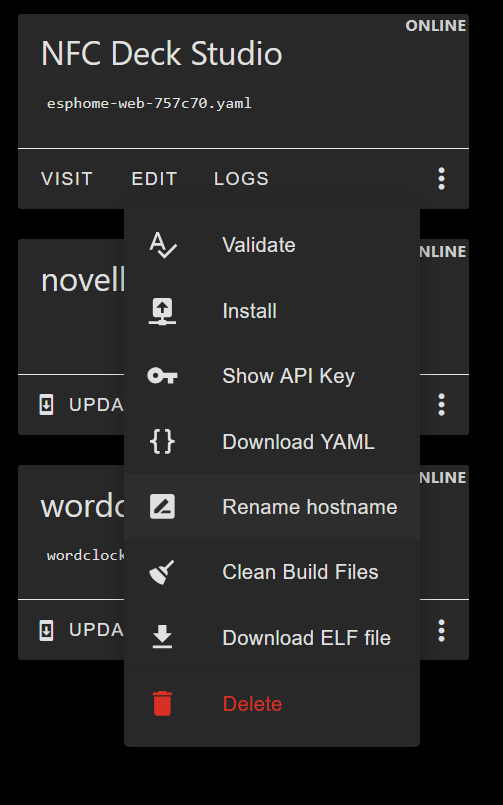Click the curly braces YAML icon
The height and width of the screenshot is (805, 503).
pos(162,442)
